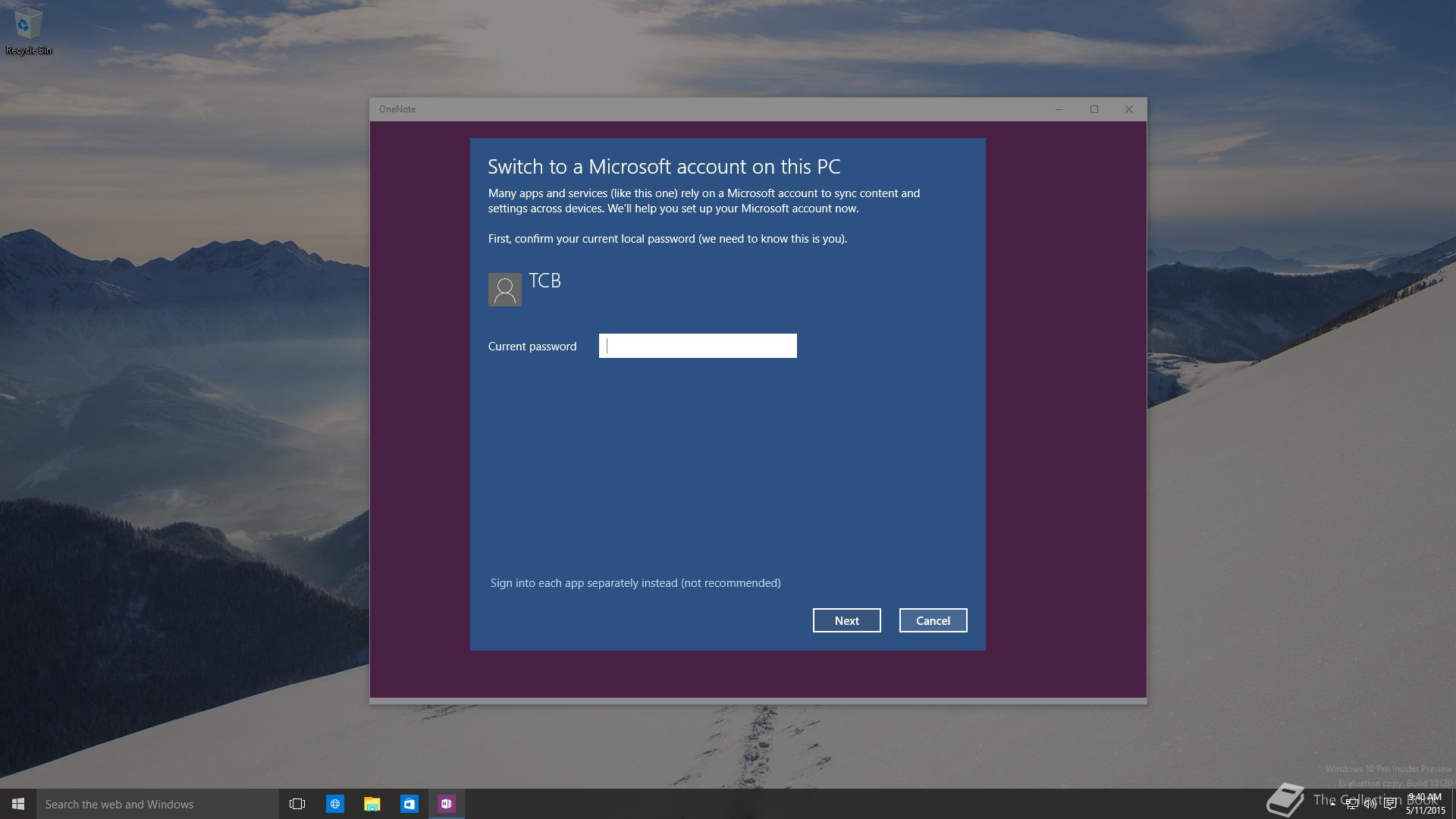Open the Store app on the taskbar
The width and height of the screenshot is (1456, 819).
(409, 804)
